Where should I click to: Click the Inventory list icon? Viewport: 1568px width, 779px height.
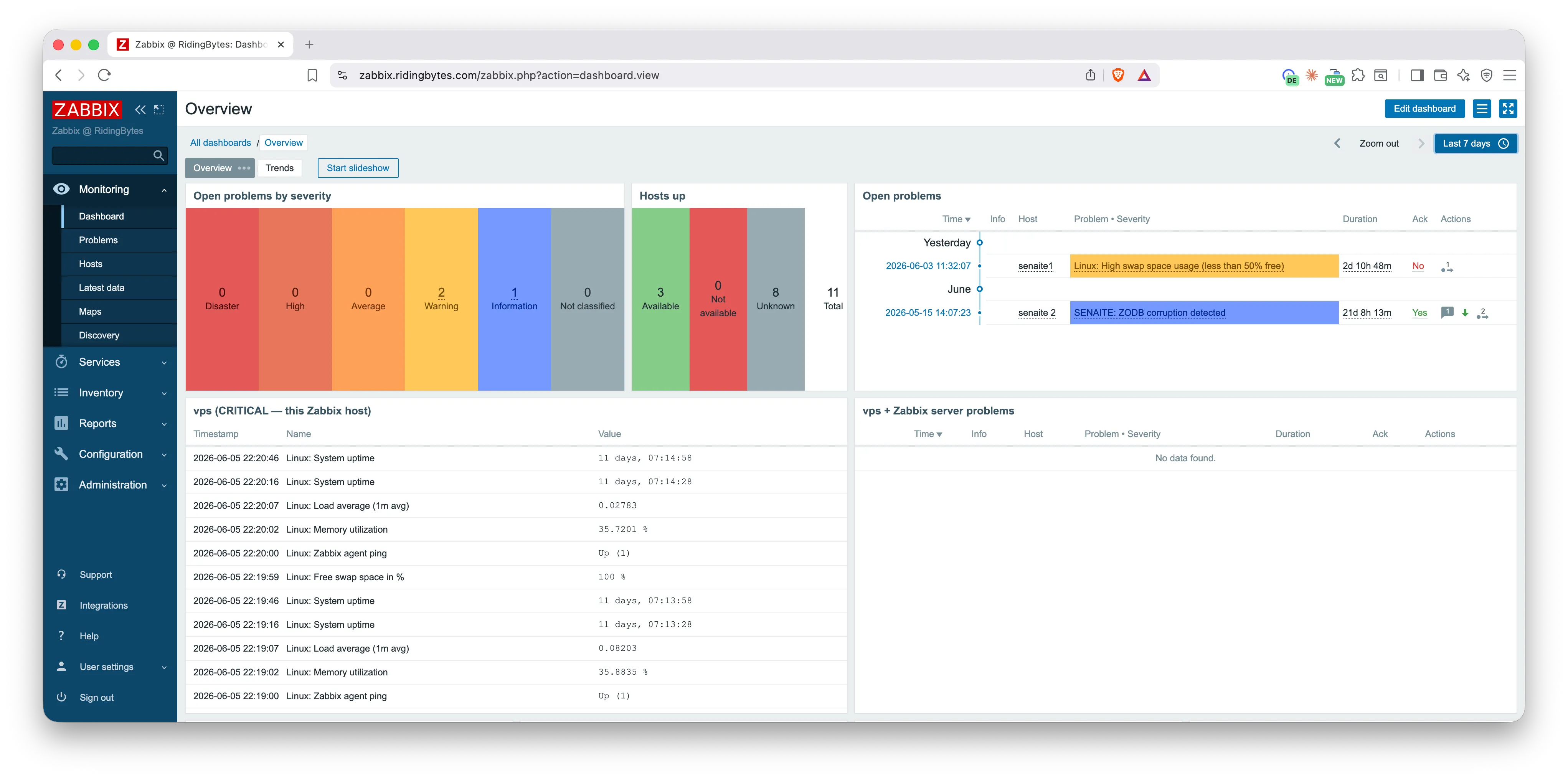pos(61,393)
